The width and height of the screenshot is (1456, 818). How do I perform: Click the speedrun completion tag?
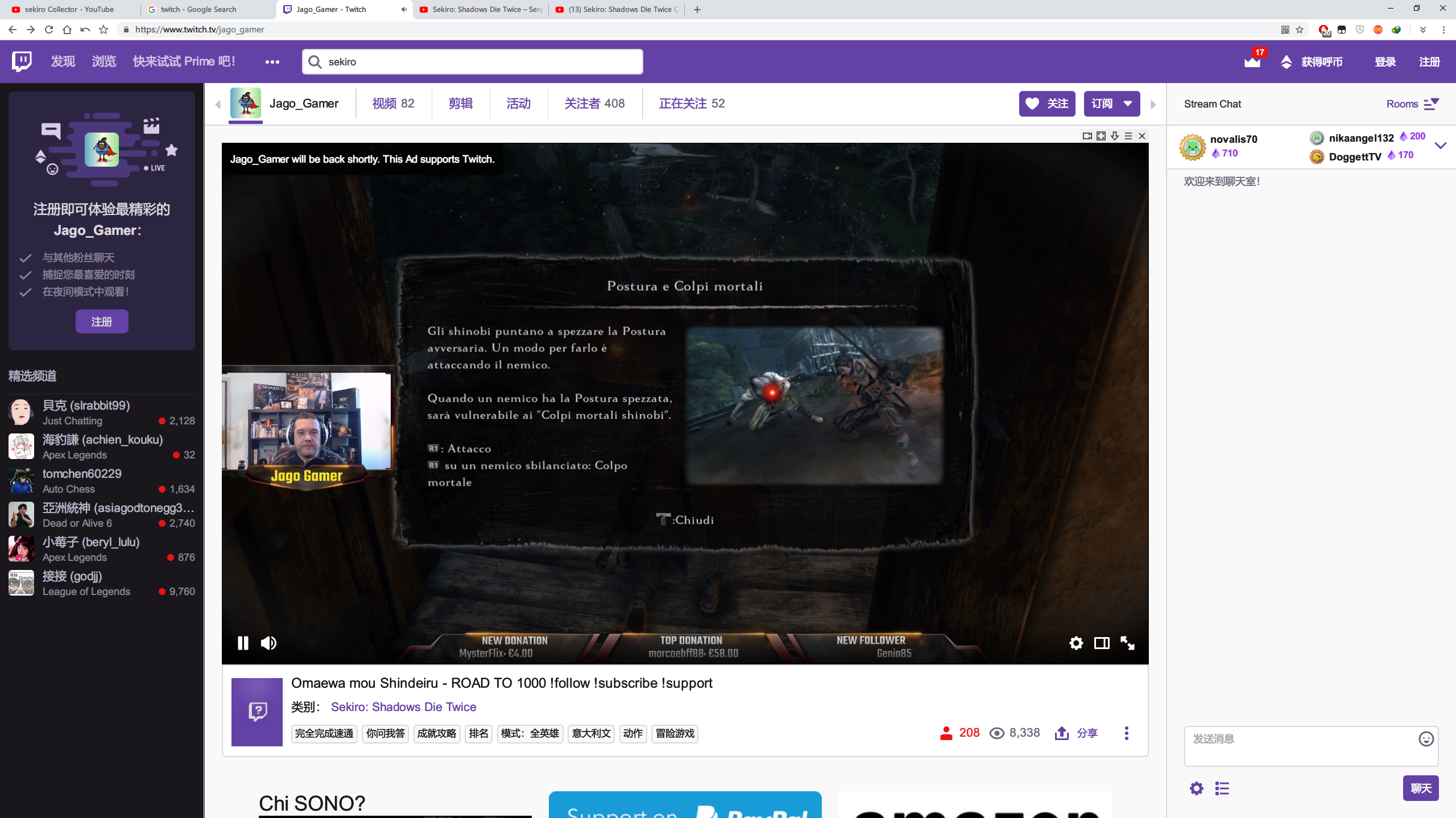[x=324, y=734]
